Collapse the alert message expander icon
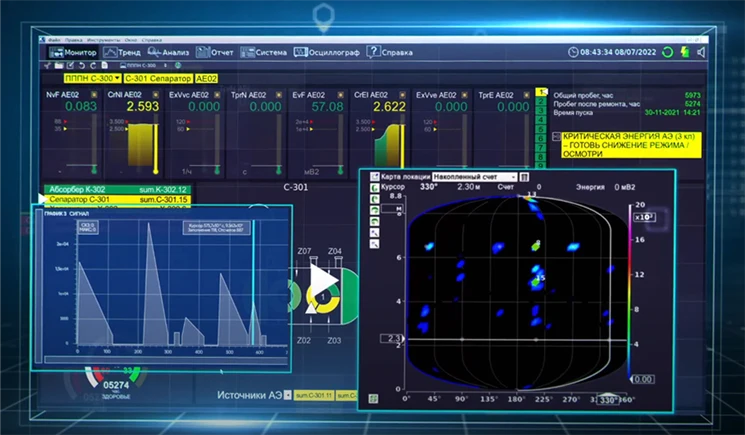745x435 pixels. [556, 137]
